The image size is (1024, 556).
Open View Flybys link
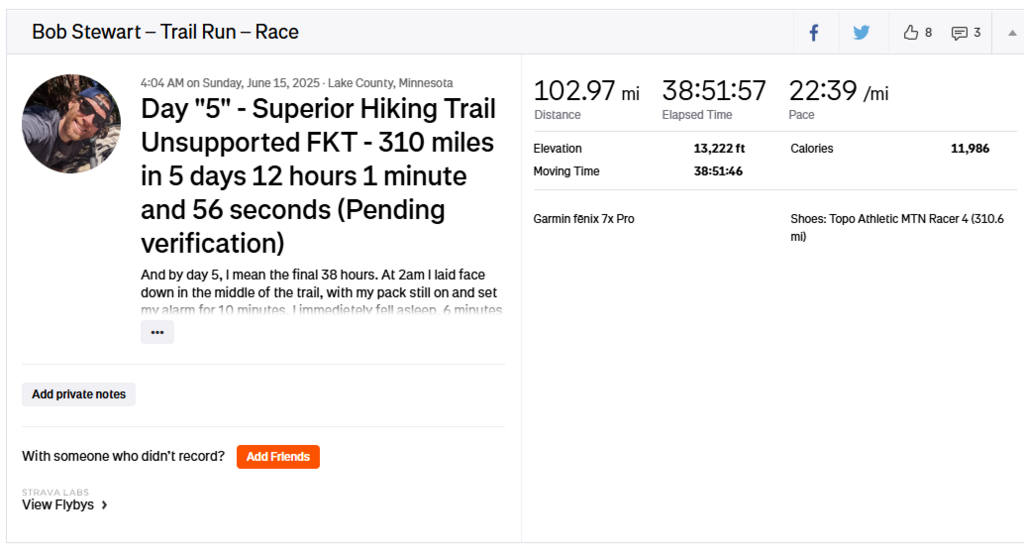tap(65, 505)
